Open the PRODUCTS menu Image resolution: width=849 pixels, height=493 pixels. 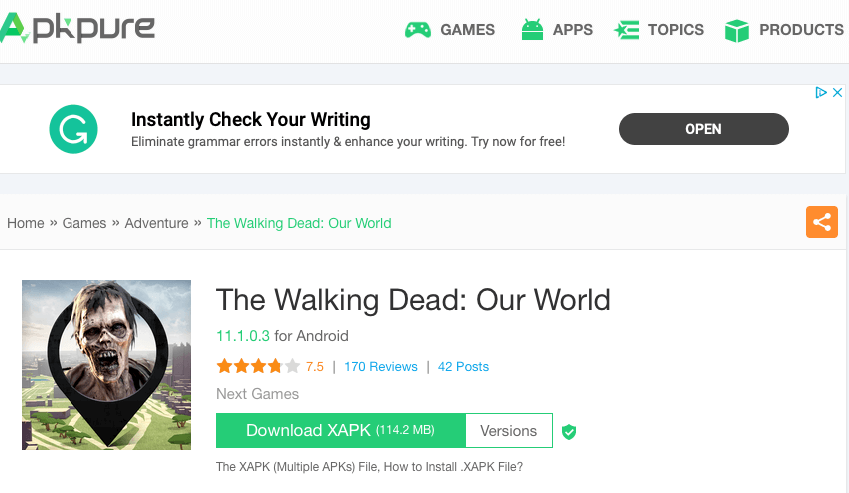click(801, 30)
